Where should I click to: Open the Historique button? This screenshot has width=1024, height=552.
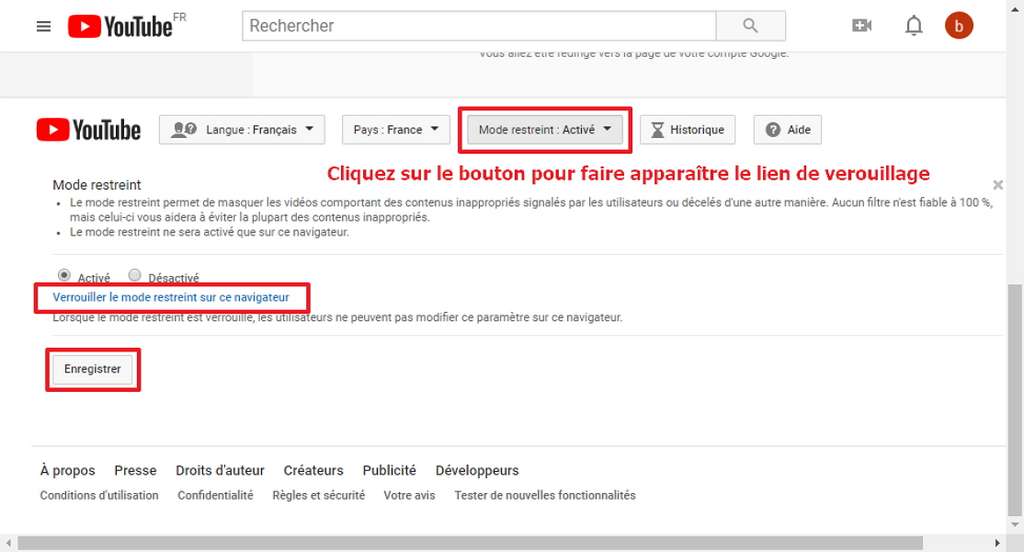click(687, 130)
